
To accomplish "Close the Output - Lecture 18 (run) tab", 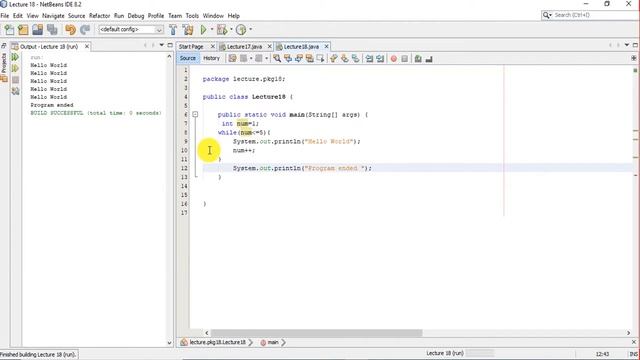I will 87,47.
